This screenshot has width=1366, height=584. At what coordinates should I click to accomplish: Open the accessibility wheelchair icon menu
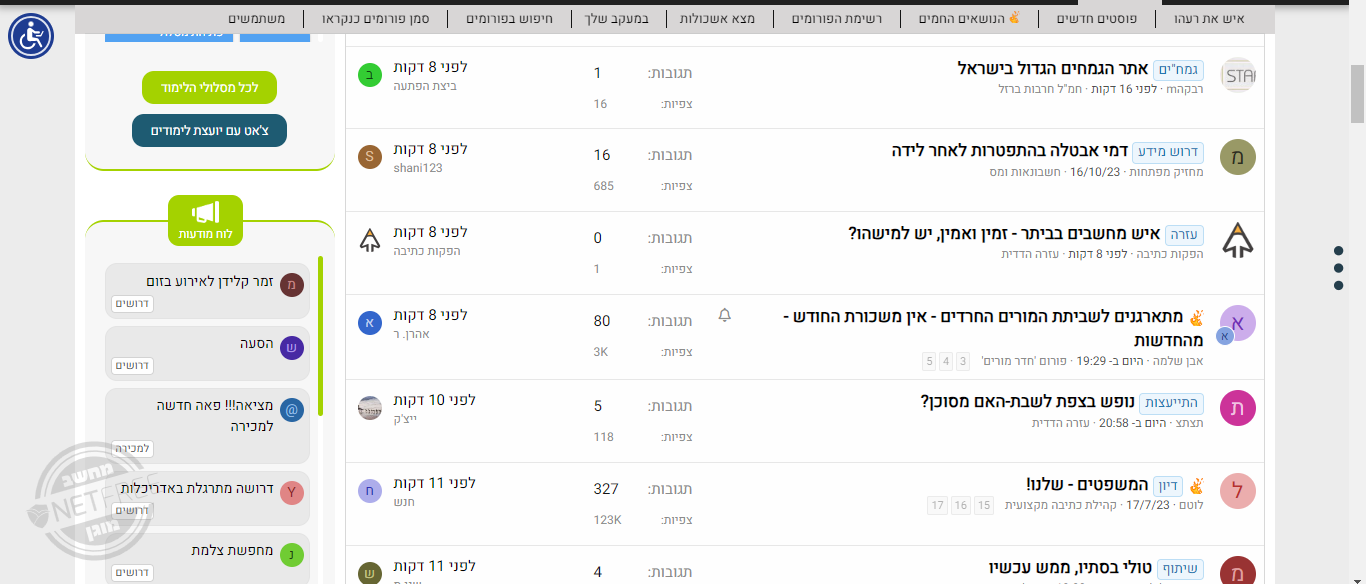pos(31,36)
